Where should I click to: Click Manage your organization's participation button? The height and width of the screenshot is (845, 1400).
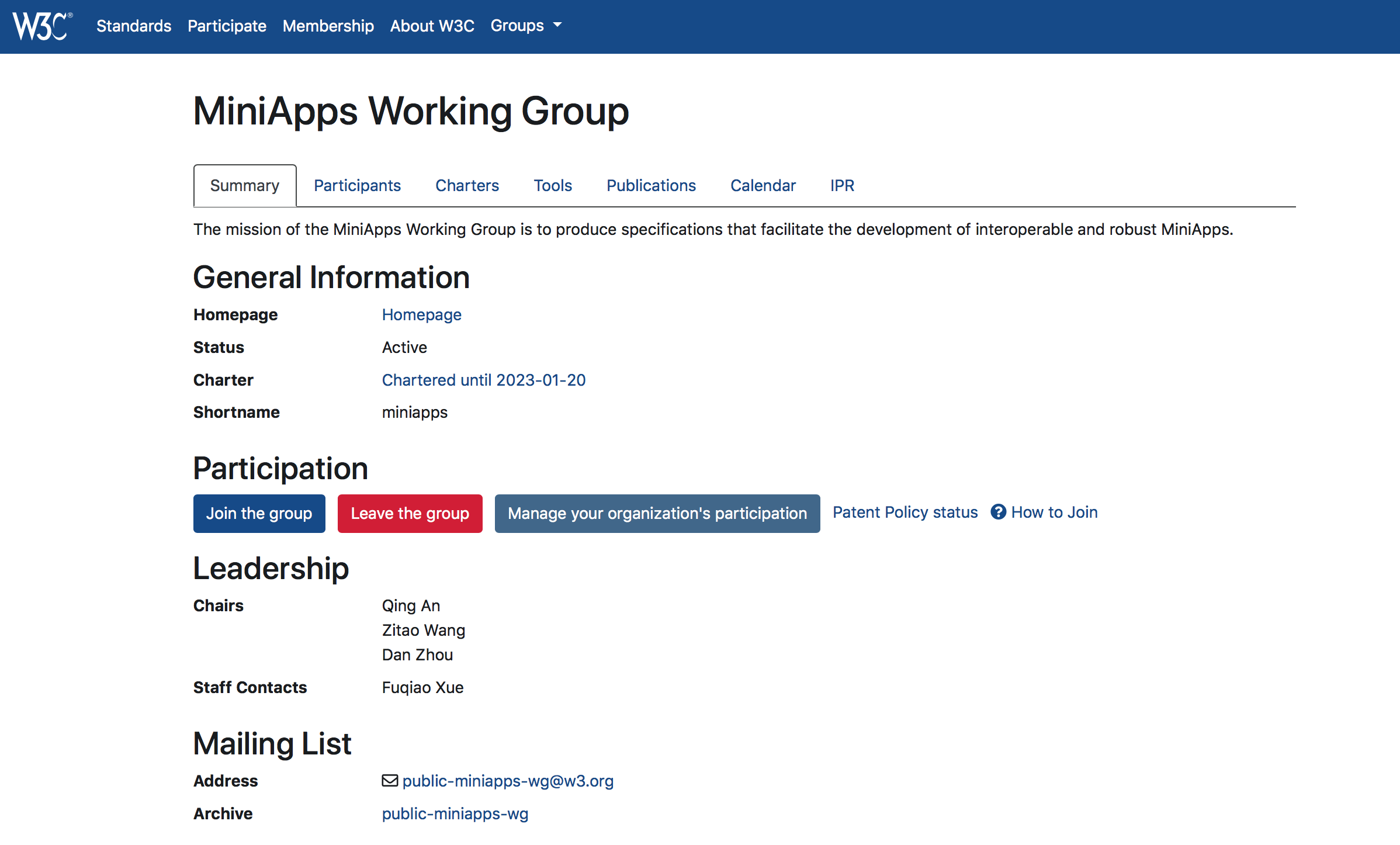[657, 514]
